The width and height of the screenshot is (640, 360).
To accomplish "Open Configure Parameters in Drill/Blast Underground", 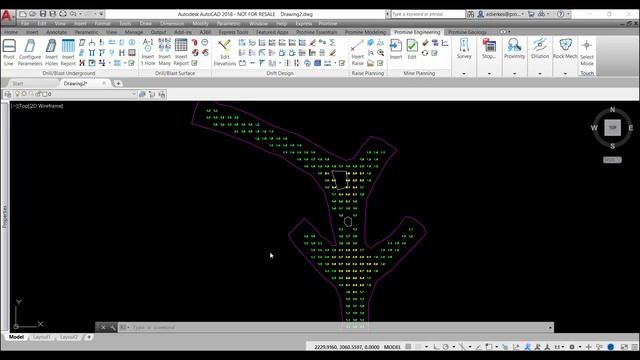I will pyautogui.click(x=30, y=52).
